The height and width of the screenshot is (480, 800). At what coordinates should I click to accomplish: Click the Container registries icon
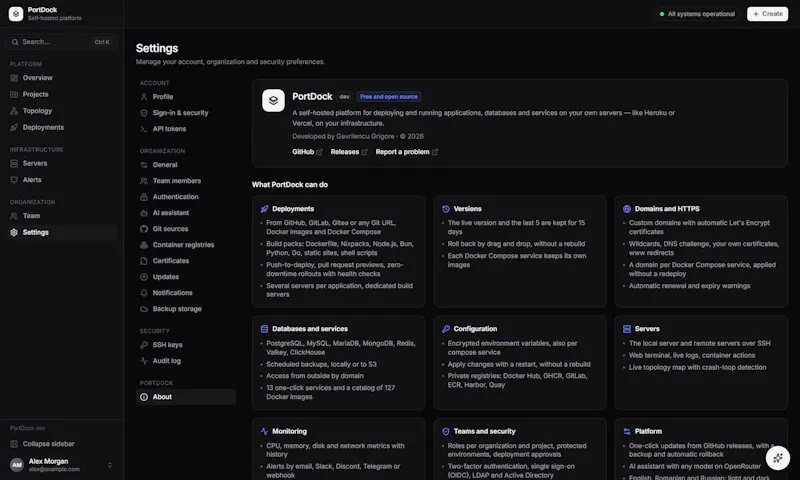click(x=144, y=245)
